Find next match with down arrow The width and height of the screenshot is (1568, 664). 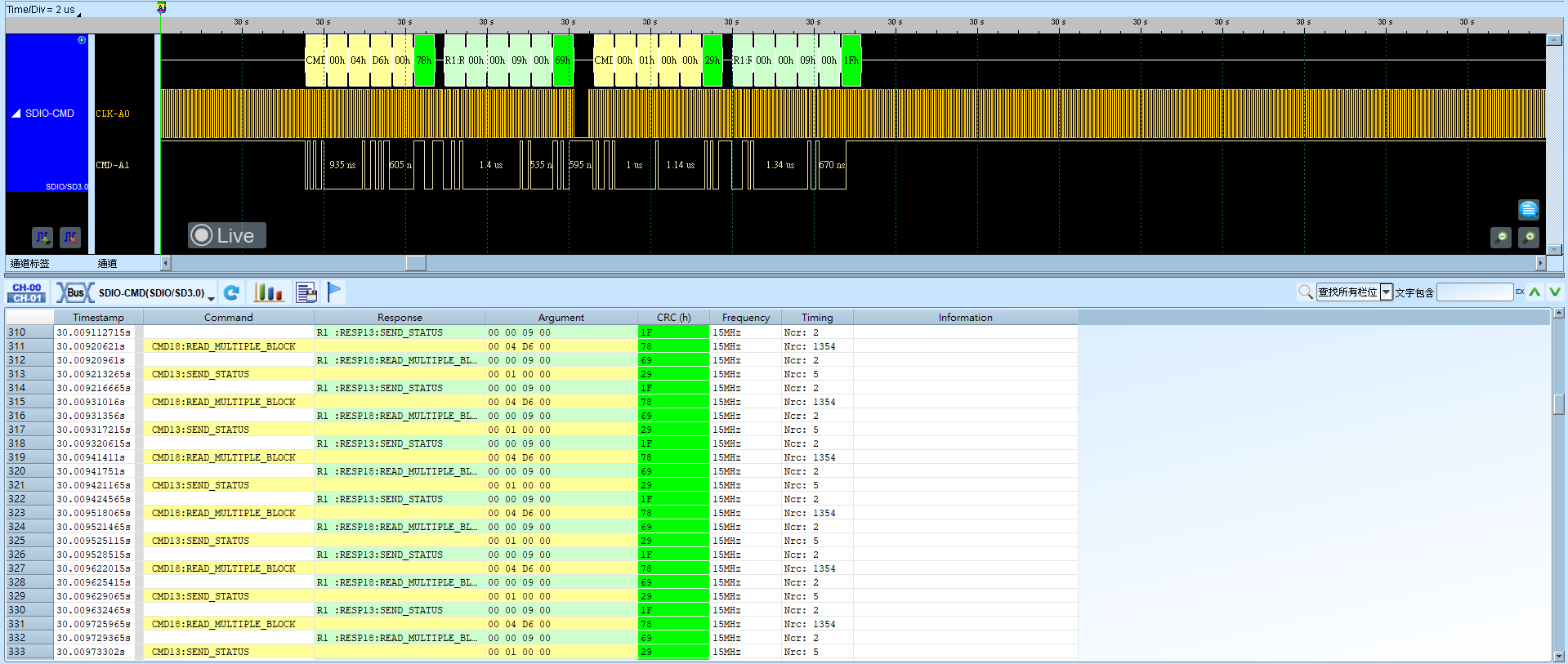click(x=1555, y=292)
